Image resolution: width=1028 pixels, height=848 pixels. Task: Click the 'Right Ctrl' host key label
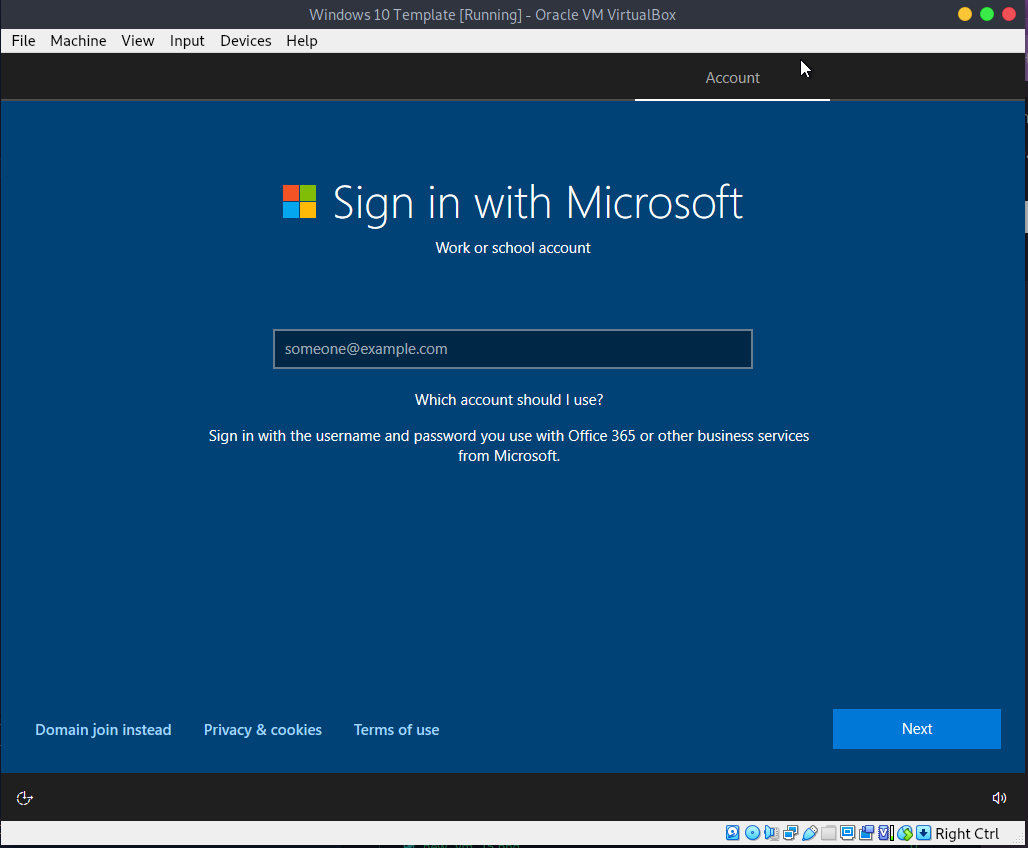point(967,834)
